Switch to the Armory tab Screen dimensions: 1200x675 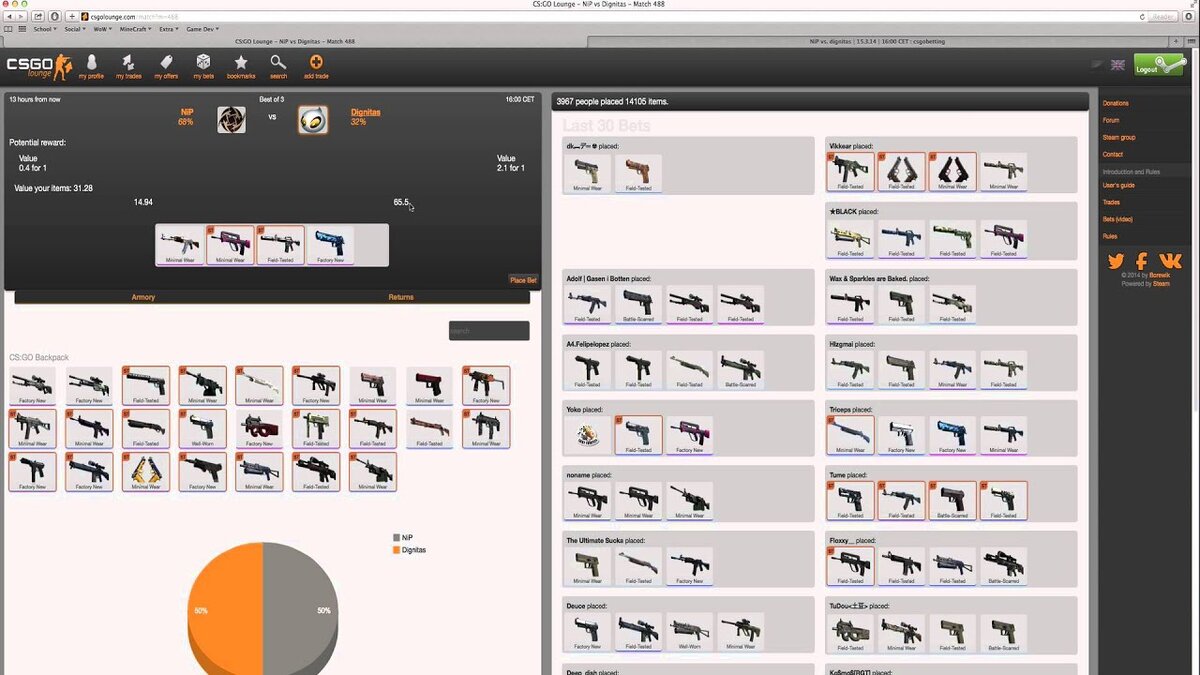[143, 297]
